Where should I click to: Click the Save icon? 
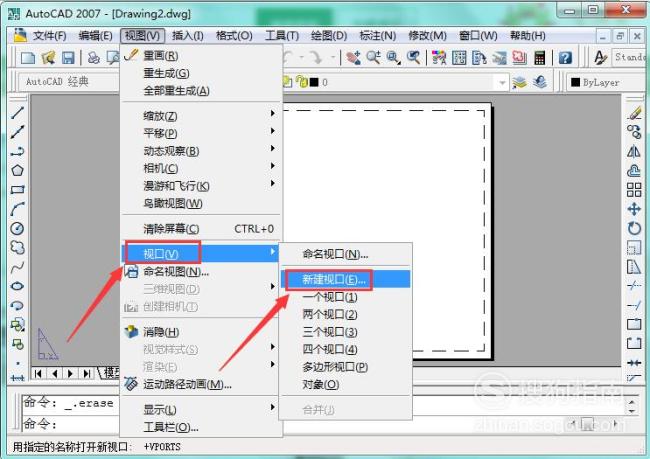click(x=68, y=58)
